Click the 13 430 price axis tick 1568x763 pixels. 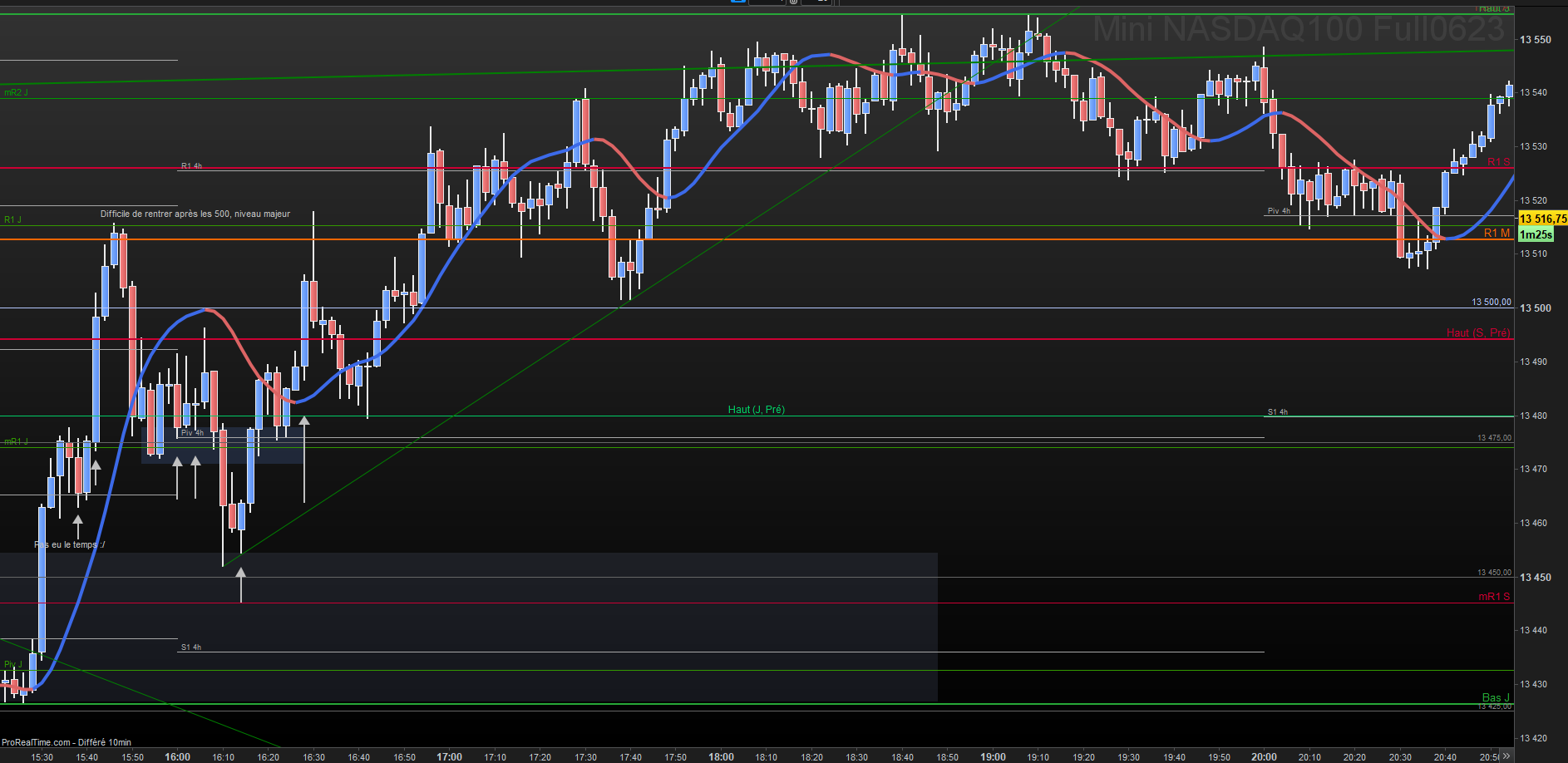1534,684
